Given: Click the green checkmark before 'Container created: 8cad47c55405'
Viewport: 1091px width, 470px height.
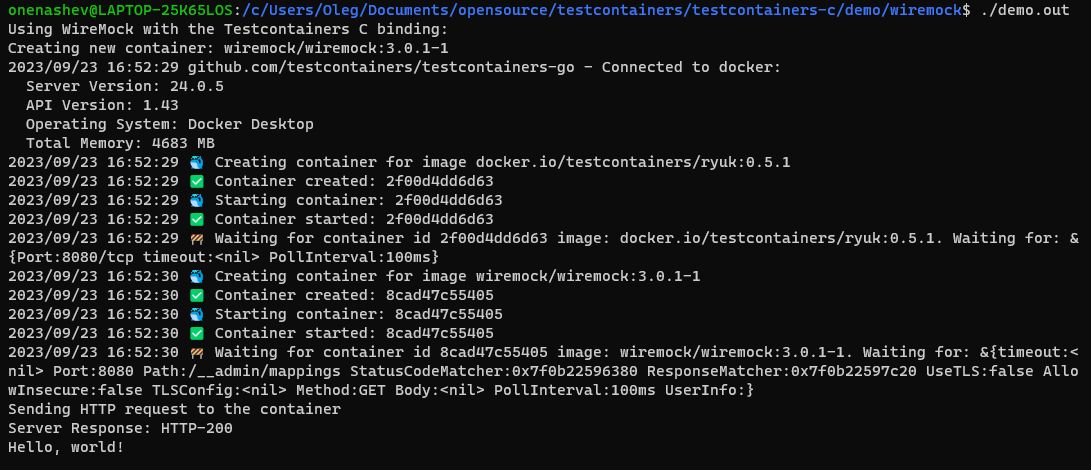Looking at the screenshot, I should pos(197,295).
